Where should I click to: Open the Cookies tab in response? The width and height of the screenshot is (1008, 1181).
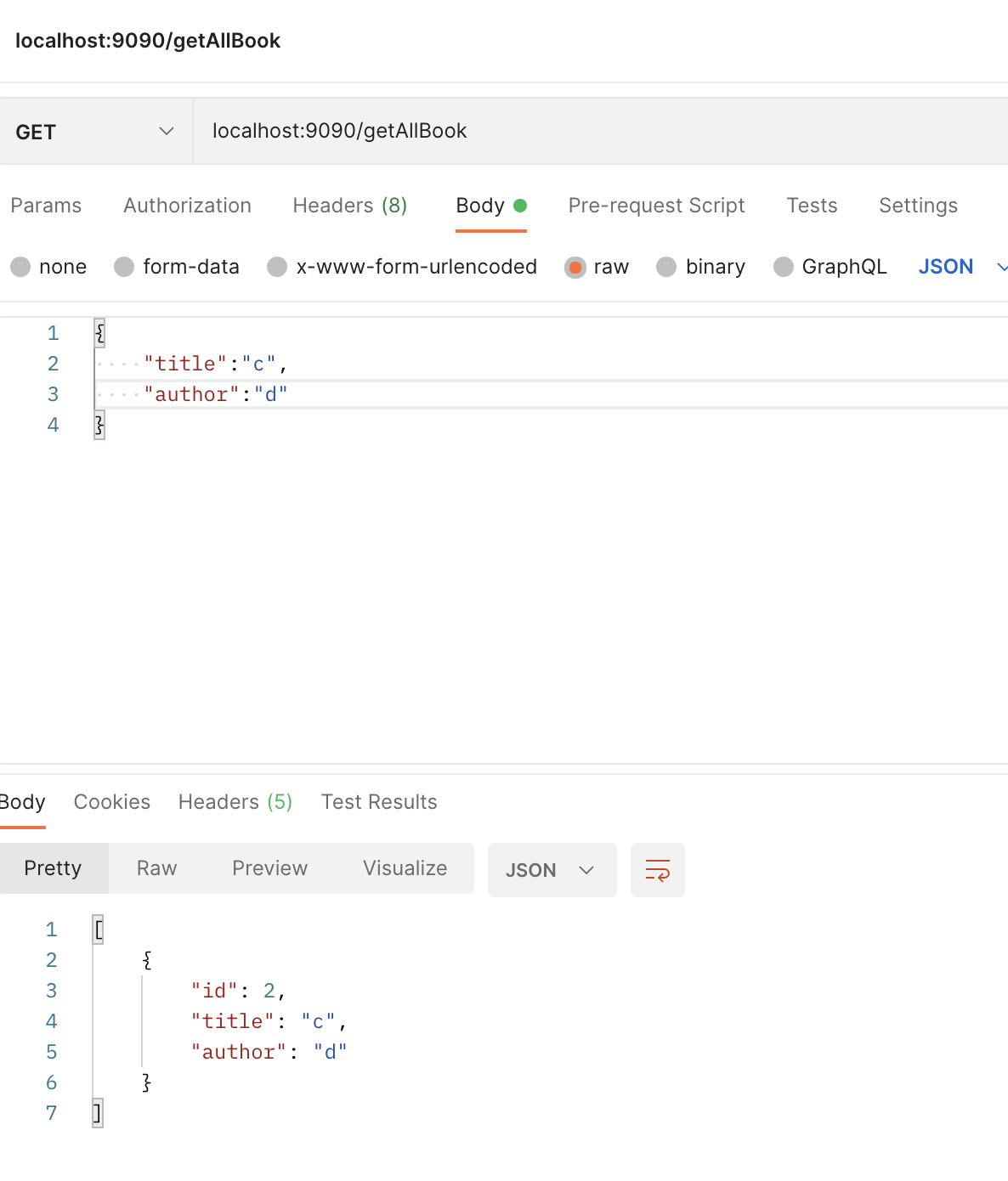click(x=111, y=801)
